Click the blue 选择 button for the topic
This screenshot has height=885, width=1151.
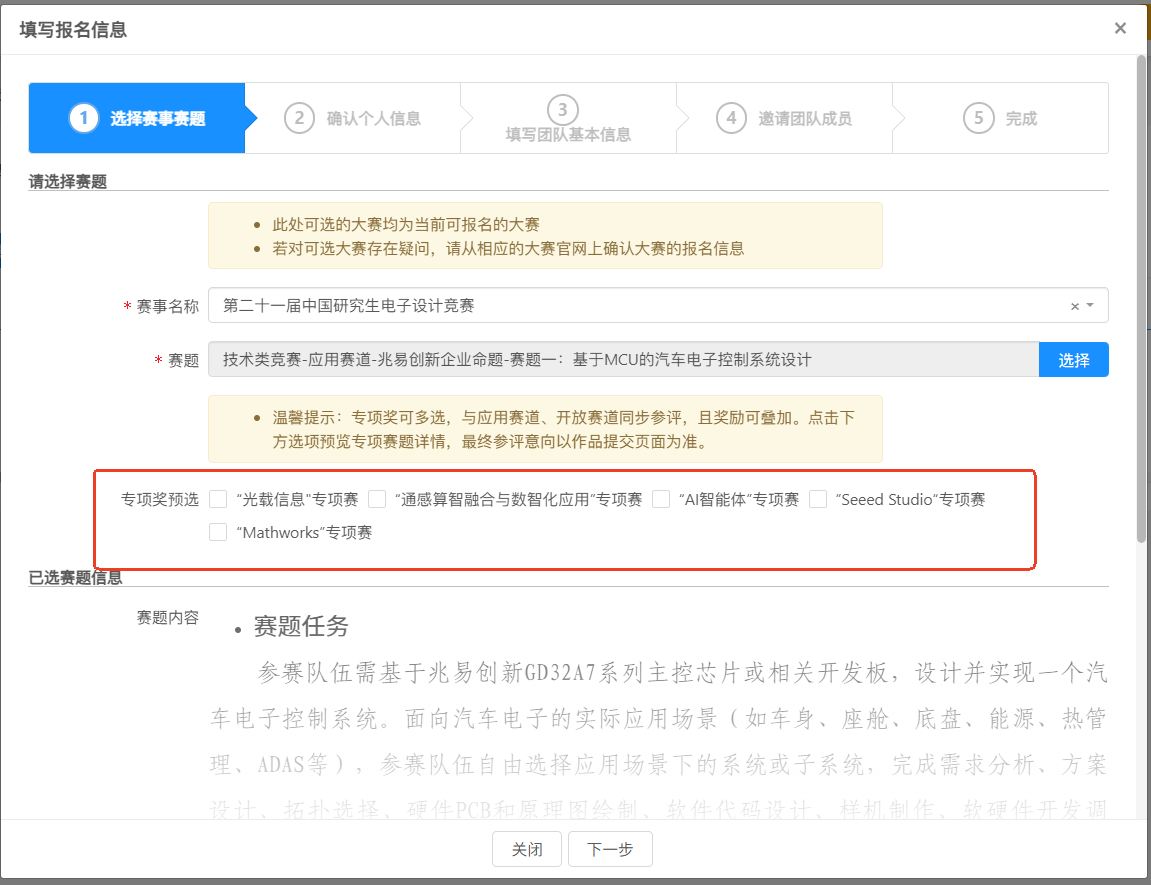(x=1073, y=360)
